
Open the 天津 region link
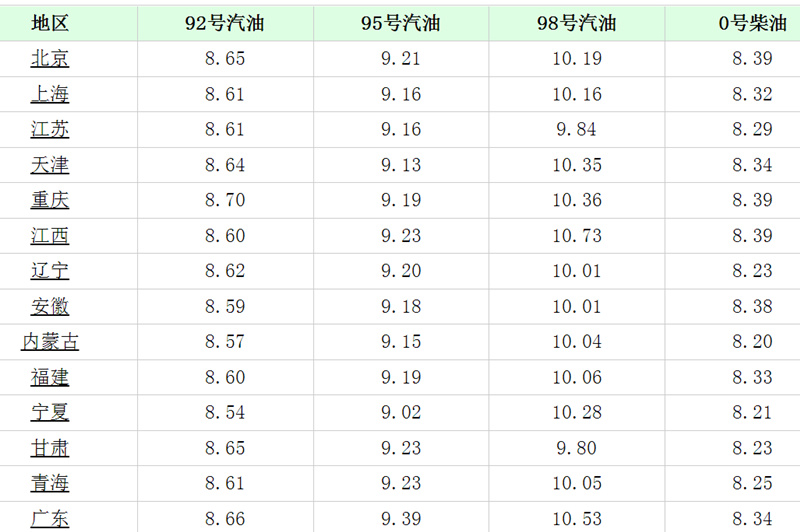click(49, 165)
